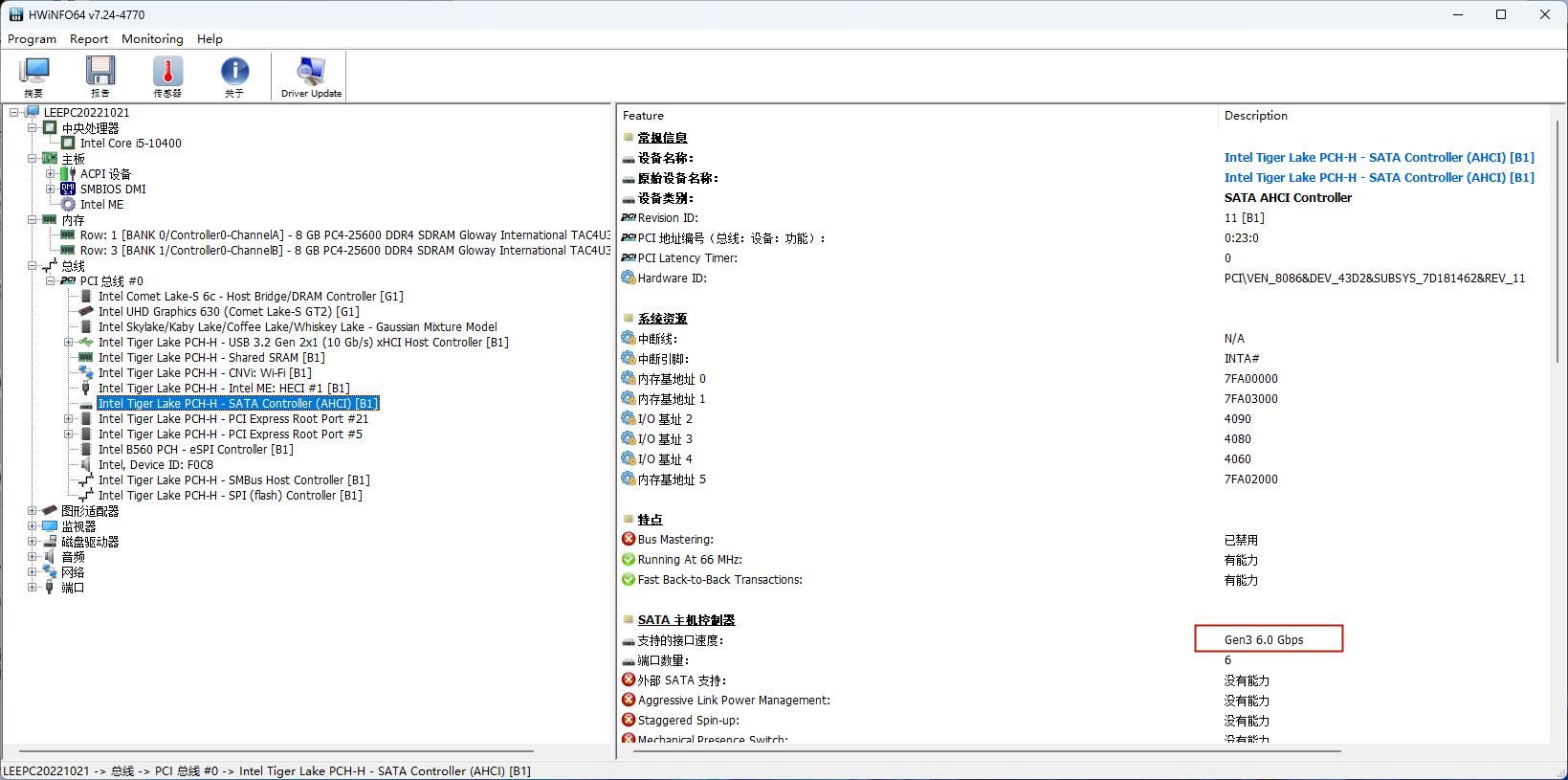Click the network icon beside 网络

click(50, 572)
